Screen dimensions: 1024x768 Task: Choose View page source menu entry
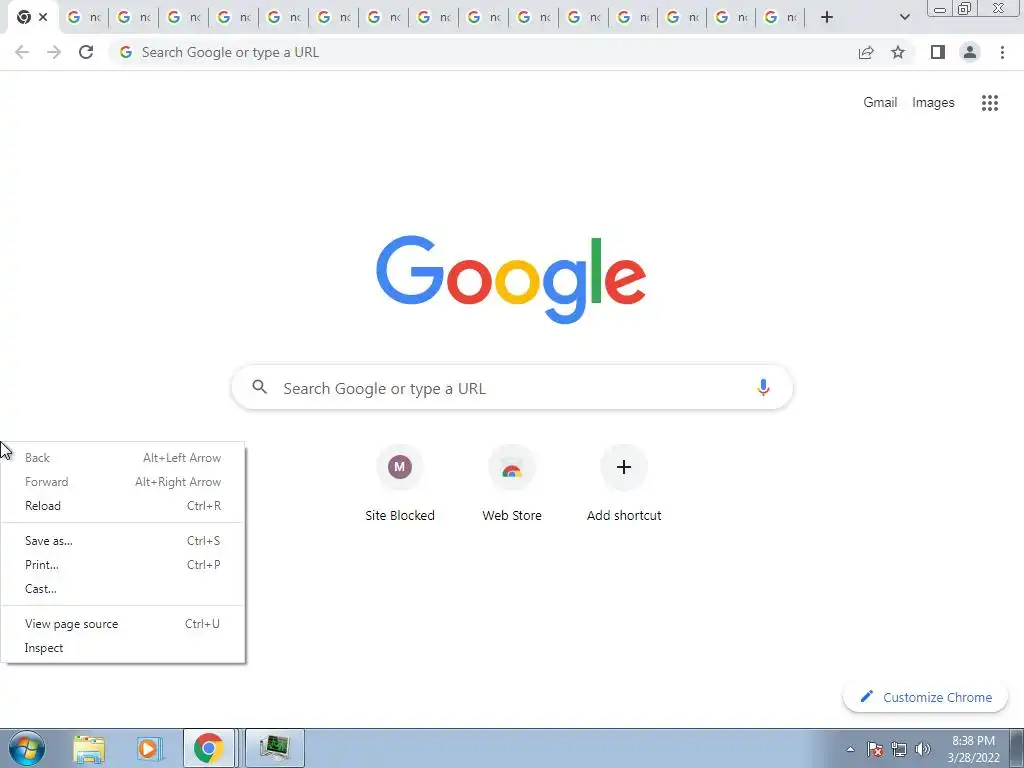pos(123,624)
